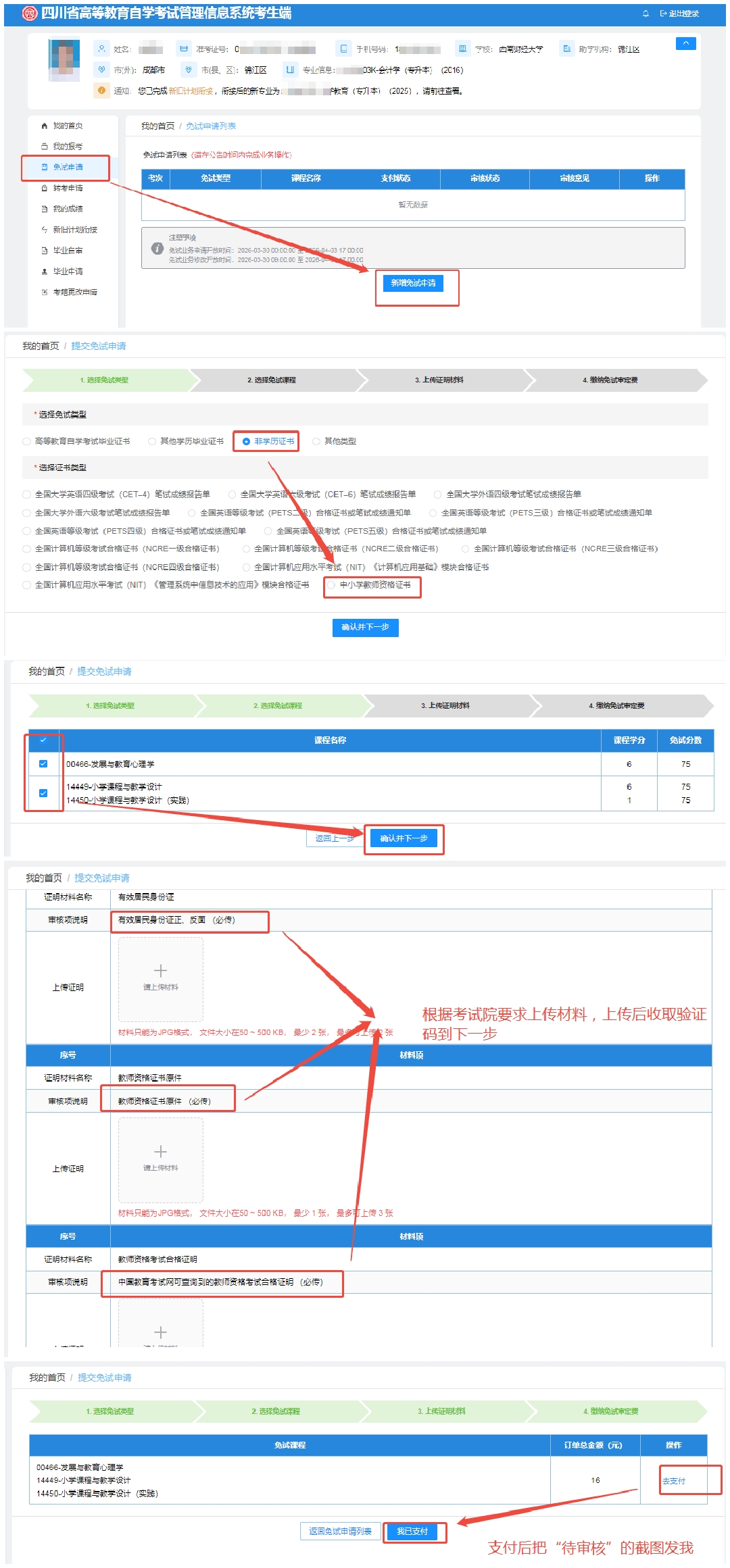Click plus icon to upload 有效居民身份证

pyautogui.click(x=160, y=971)
